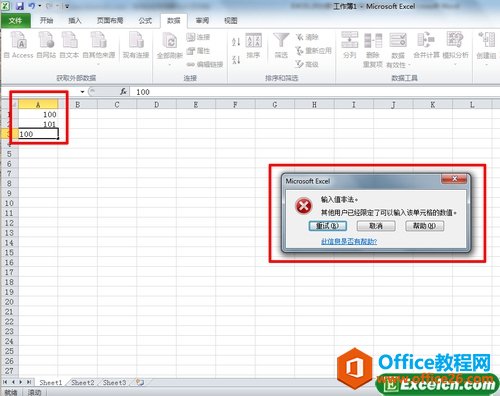This screenshot has height=396, width=500.
Task: Open Connections (连接) in the ribbon
Action: point(198,37)
